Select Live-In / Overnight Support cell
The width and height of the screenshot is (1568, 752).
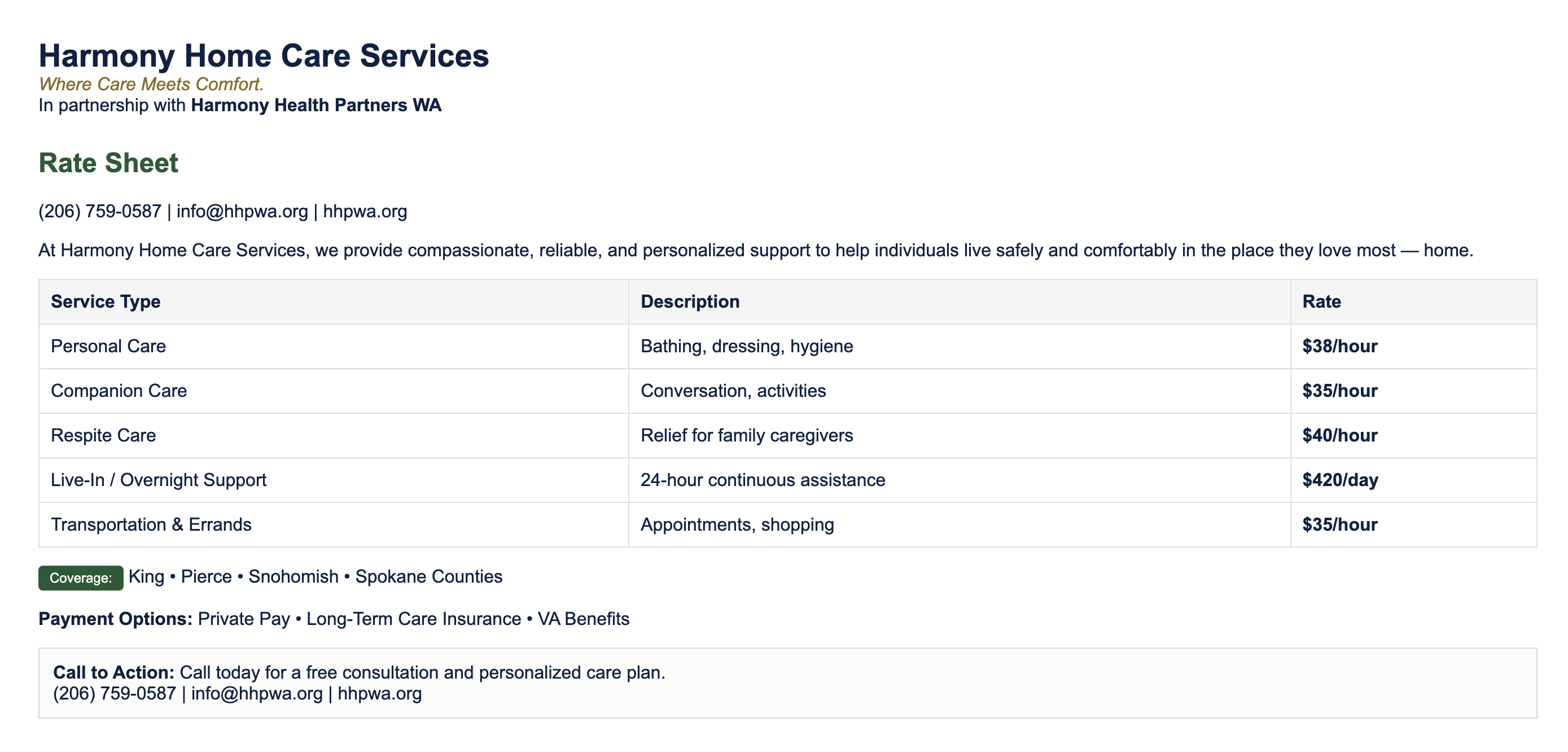coord(158,480)
